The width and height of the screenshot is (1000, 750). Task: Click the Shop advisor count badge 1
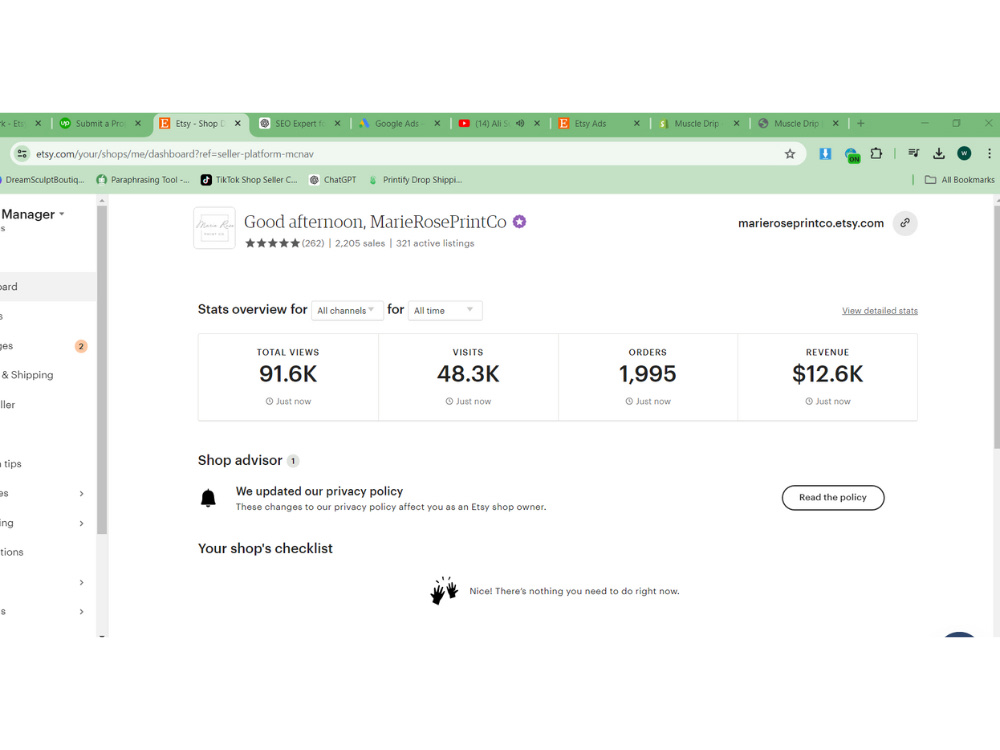(x=293, y=460)
